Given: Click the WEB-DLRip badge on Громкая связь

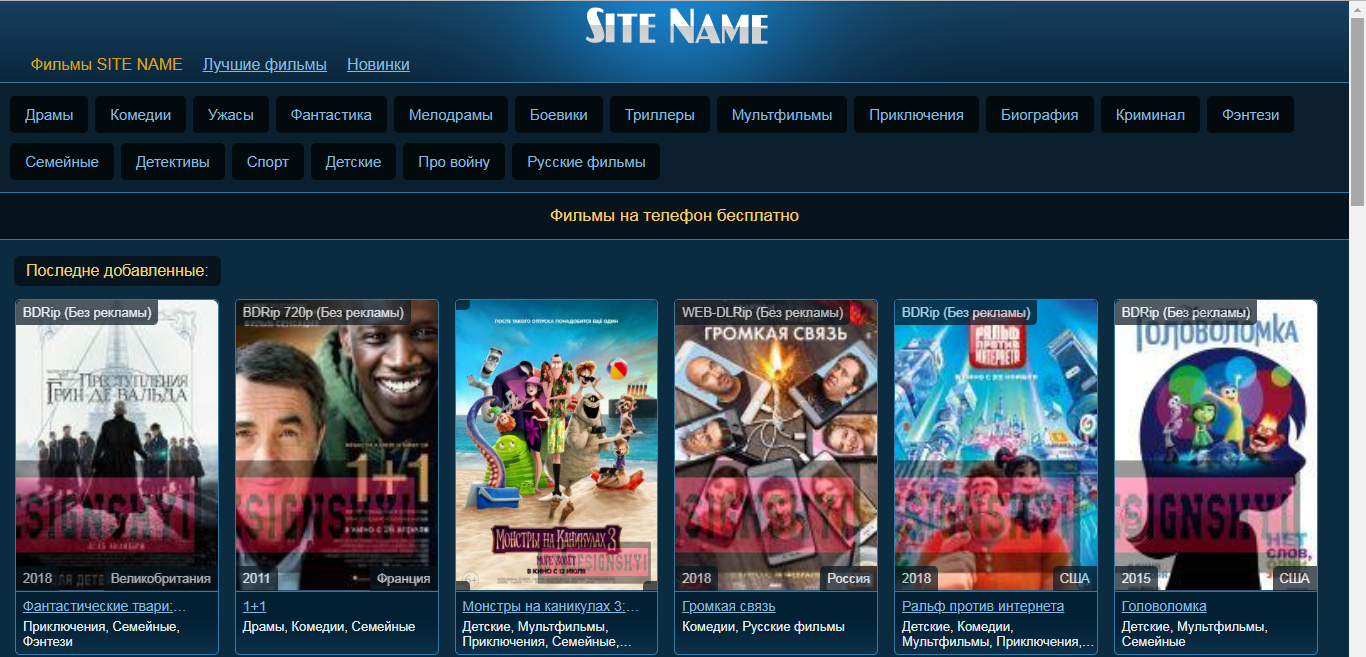Looking at the screenshot, I should coord(762,312).
